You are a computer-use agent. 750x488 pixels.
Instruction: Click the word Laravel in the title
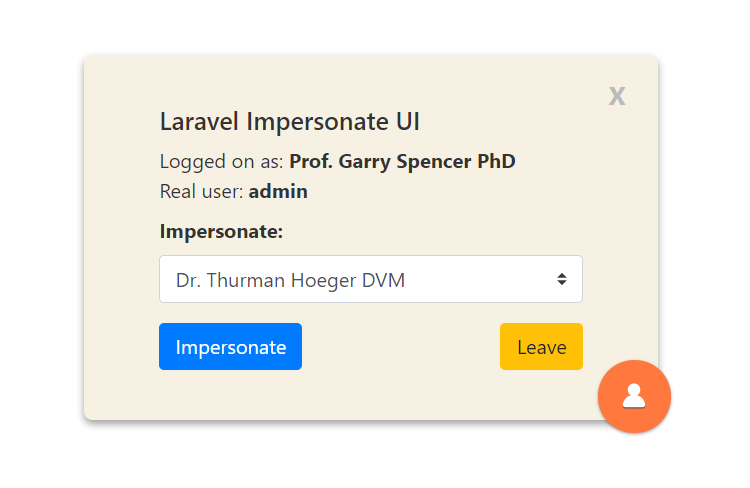coord(200,122)
